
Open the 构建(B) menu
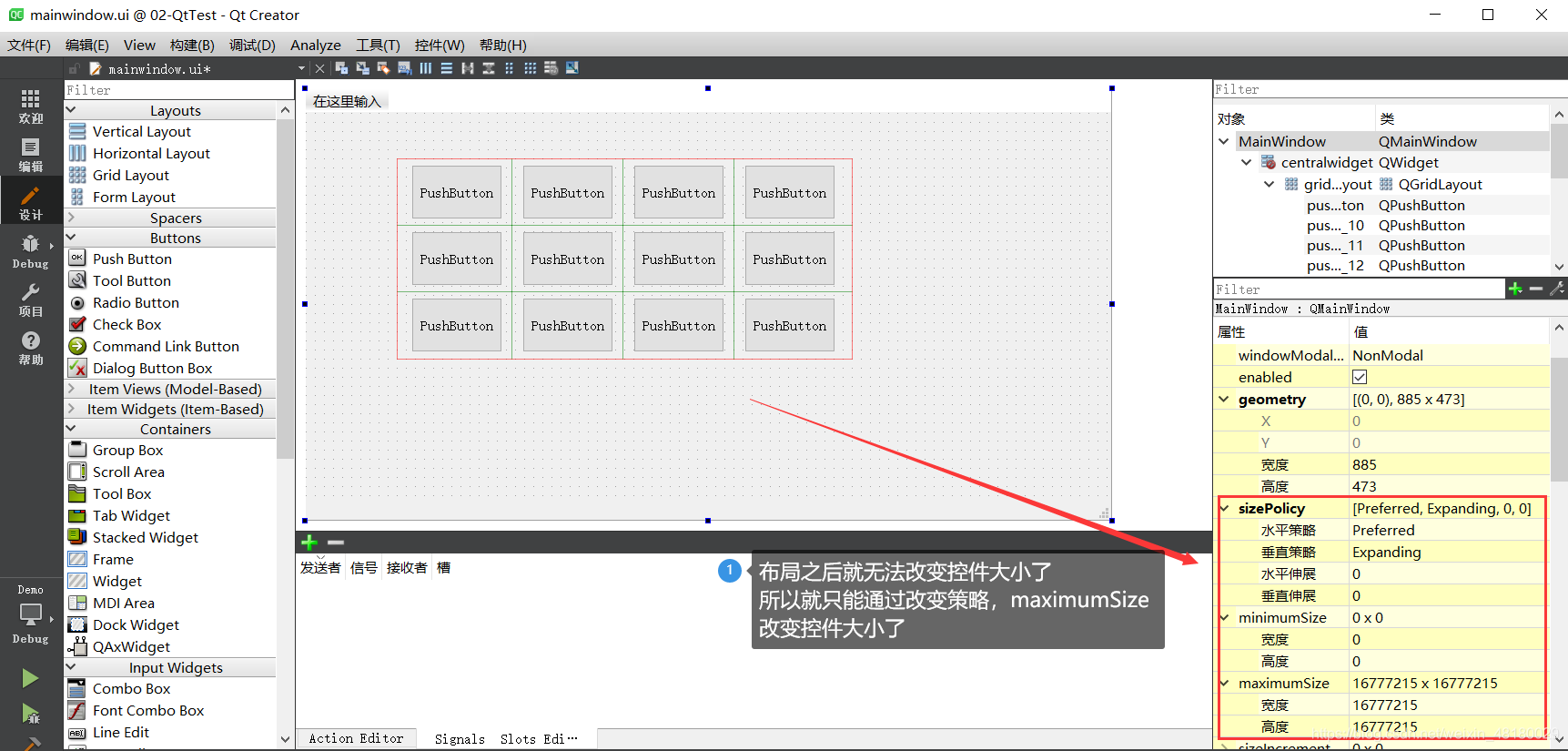(192, 46)
